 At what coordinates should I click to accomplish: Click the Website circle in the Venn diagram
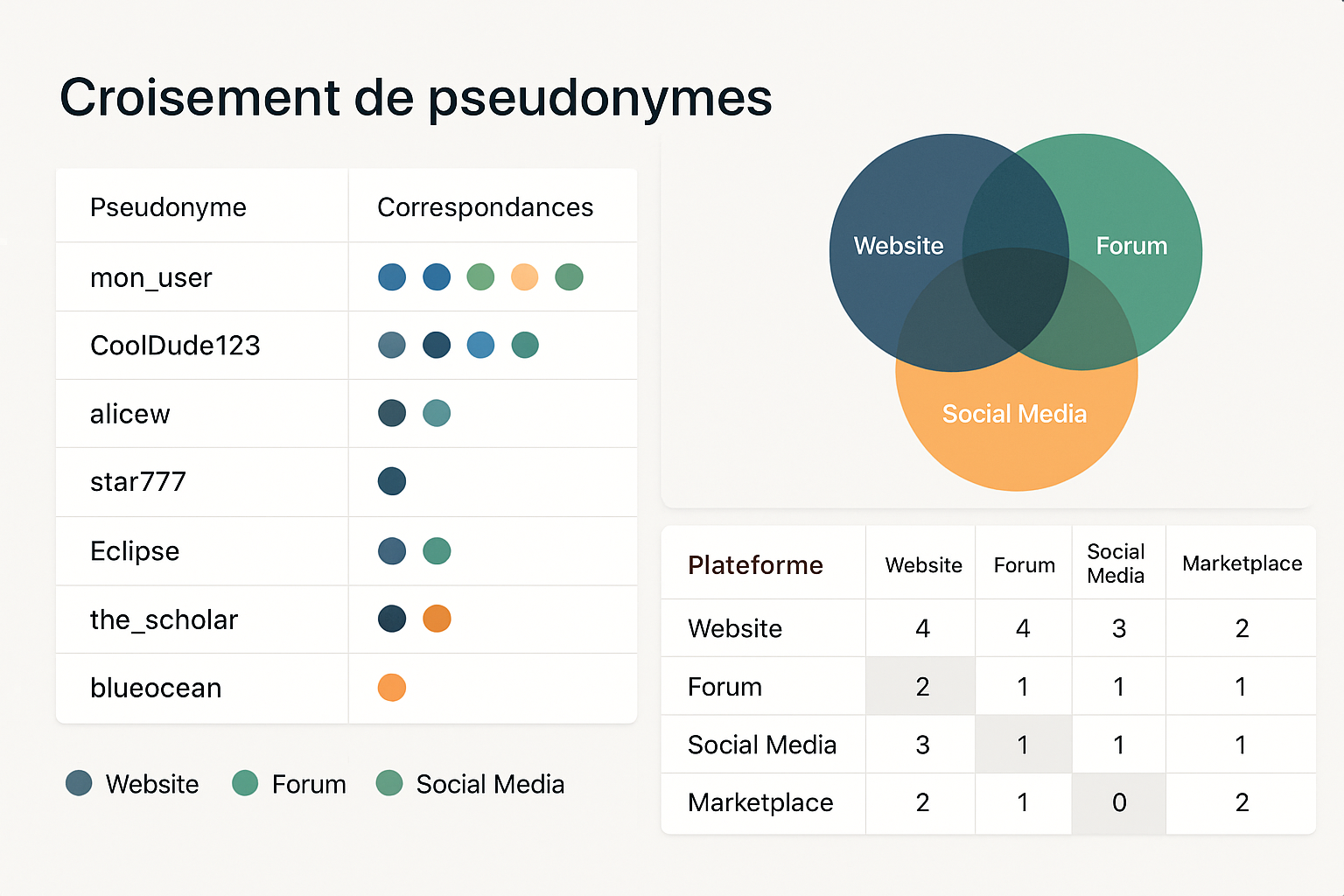(897, 246)
